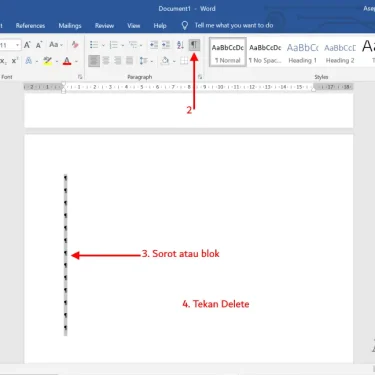
Task: Click the Multilevel List icon
Action: (x=133, y=45)
